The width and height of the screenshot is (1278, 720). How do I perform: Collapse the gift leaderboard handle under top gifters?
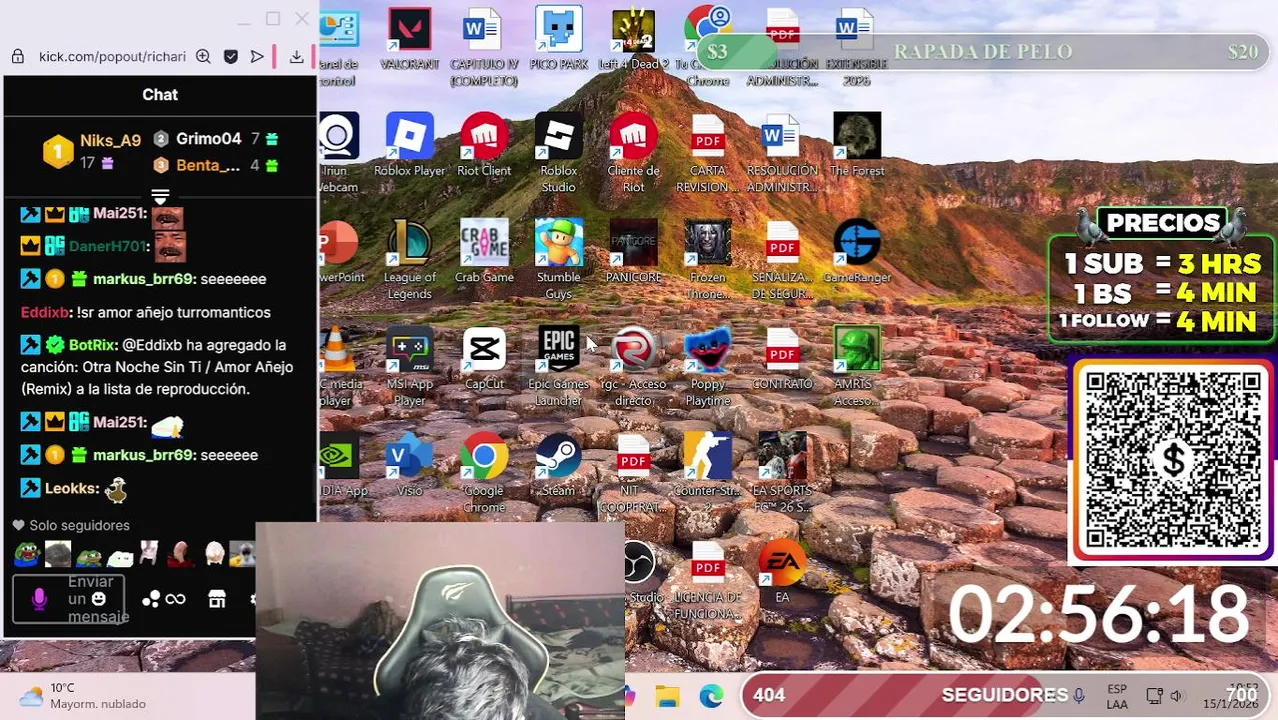tap(160, 196)
